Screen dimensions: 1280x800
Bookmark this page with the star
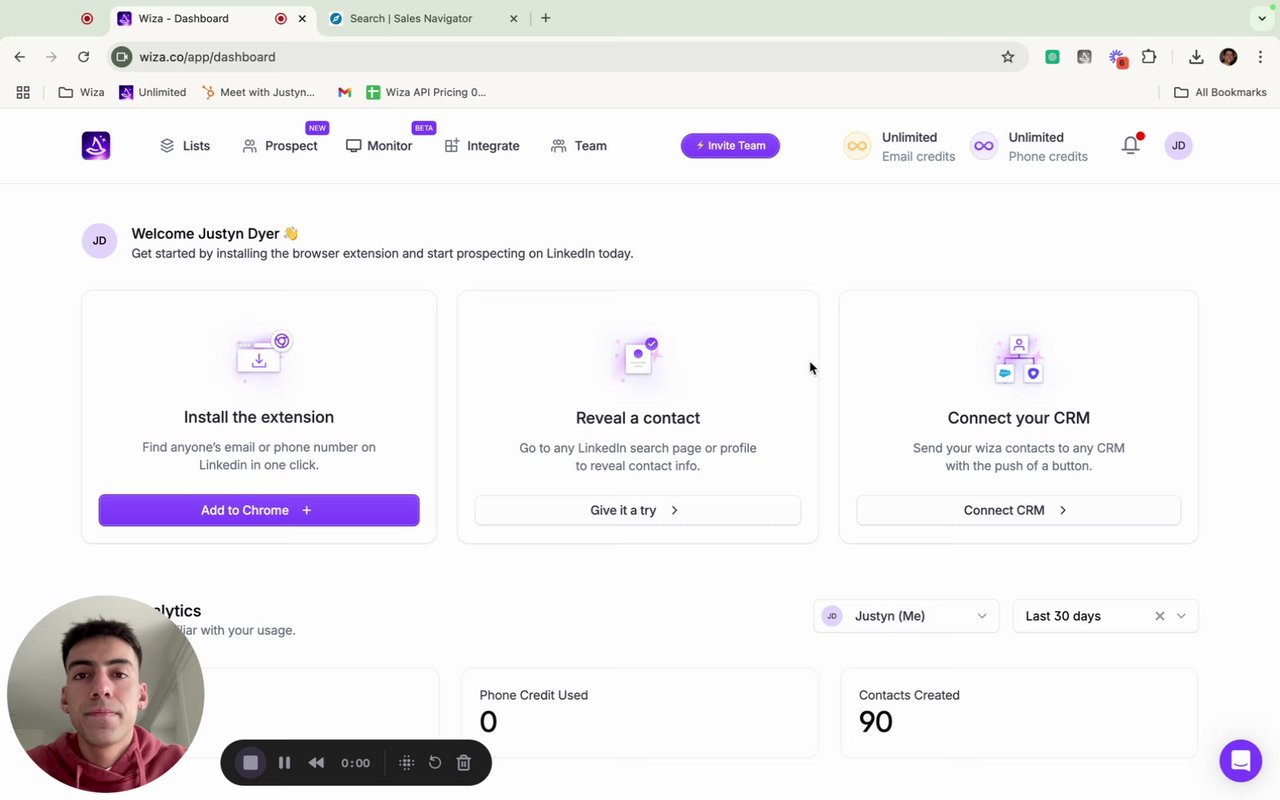click(x=1008, y=57)
